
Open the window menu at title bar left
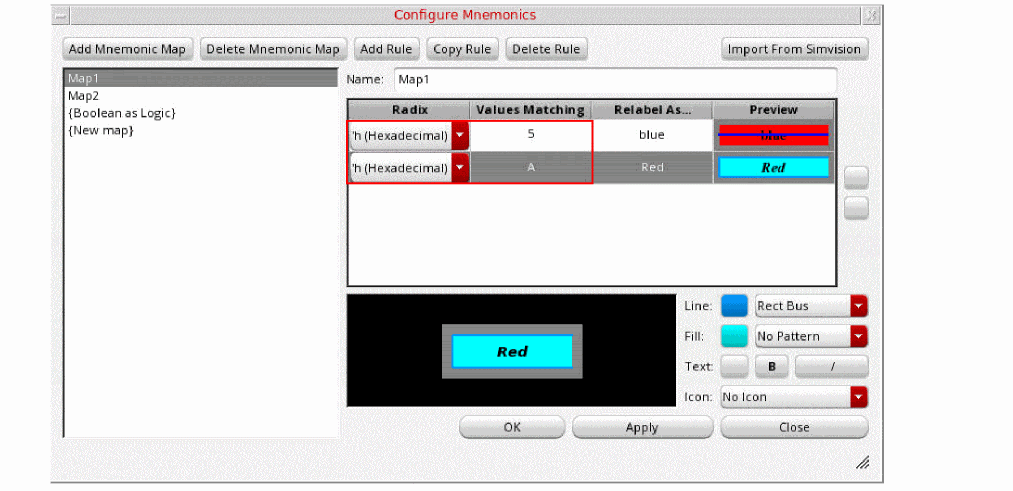point(61,15)
